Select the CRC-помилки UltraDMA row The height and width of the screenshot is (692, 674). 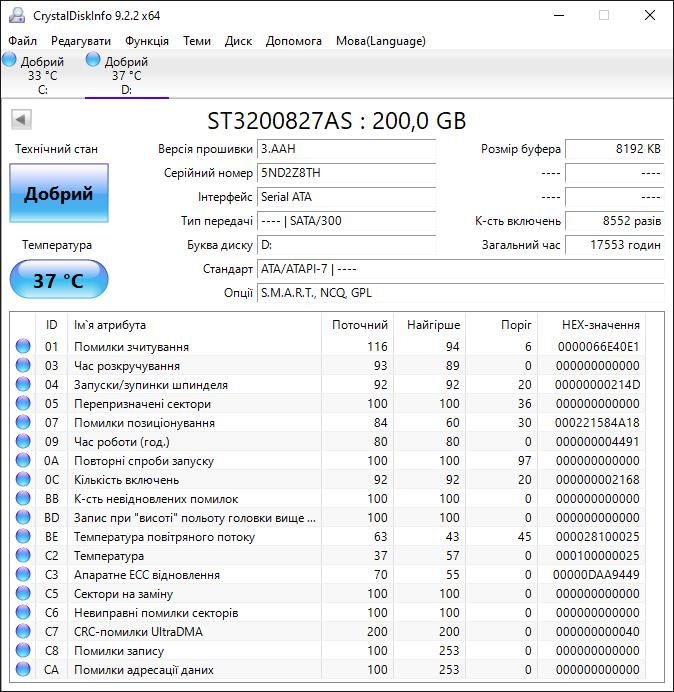[328, 632]
